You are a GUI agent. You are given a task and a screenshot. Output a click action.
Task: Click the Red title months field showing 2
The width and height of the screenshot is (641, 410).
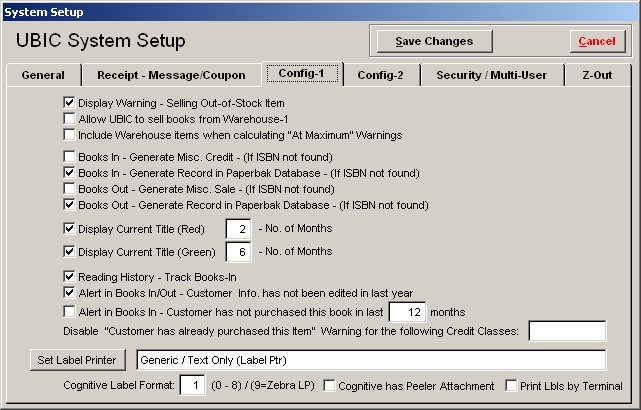238,229
